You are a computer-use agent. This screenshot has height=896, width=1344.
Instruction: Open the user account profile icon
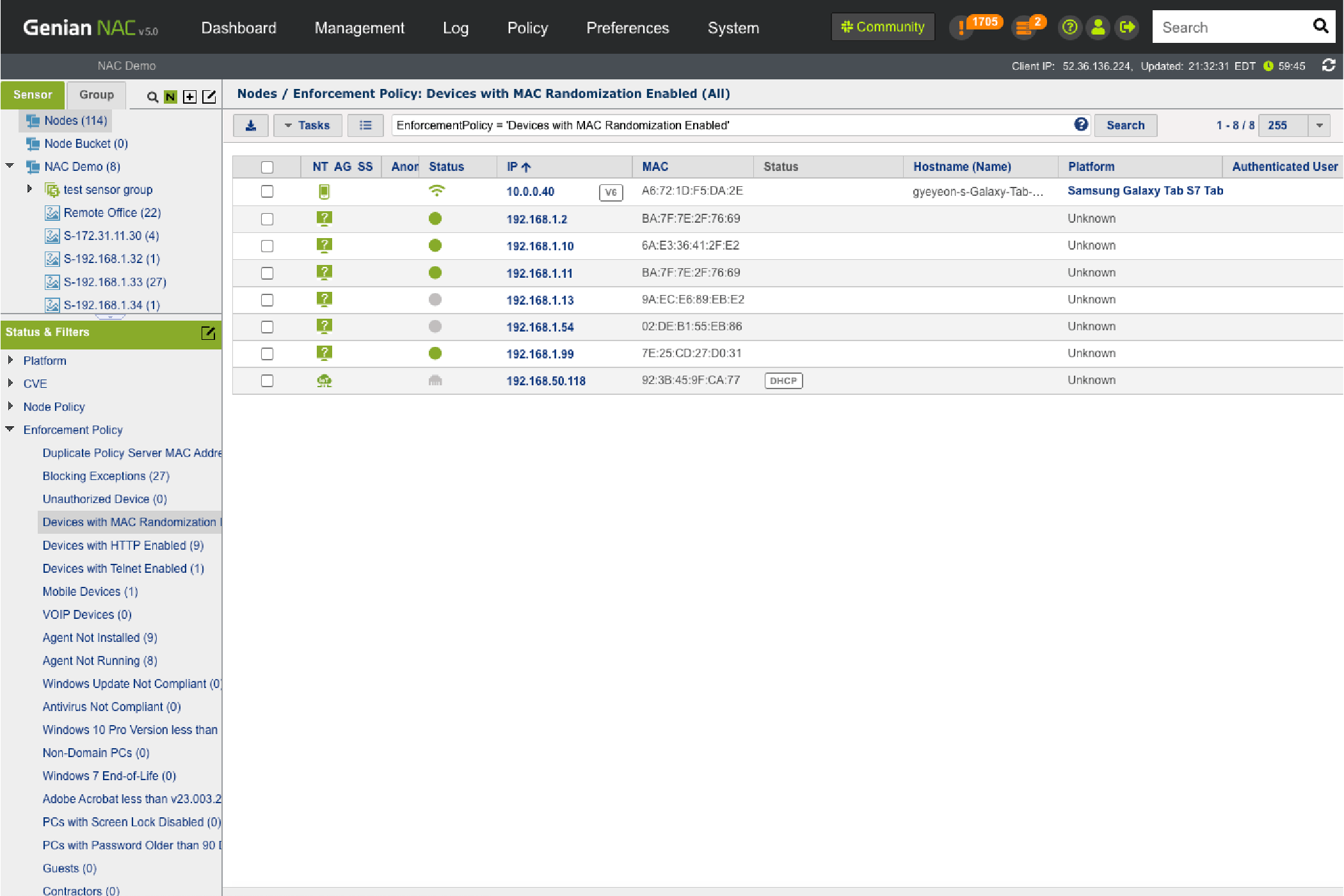[1098, 28]
